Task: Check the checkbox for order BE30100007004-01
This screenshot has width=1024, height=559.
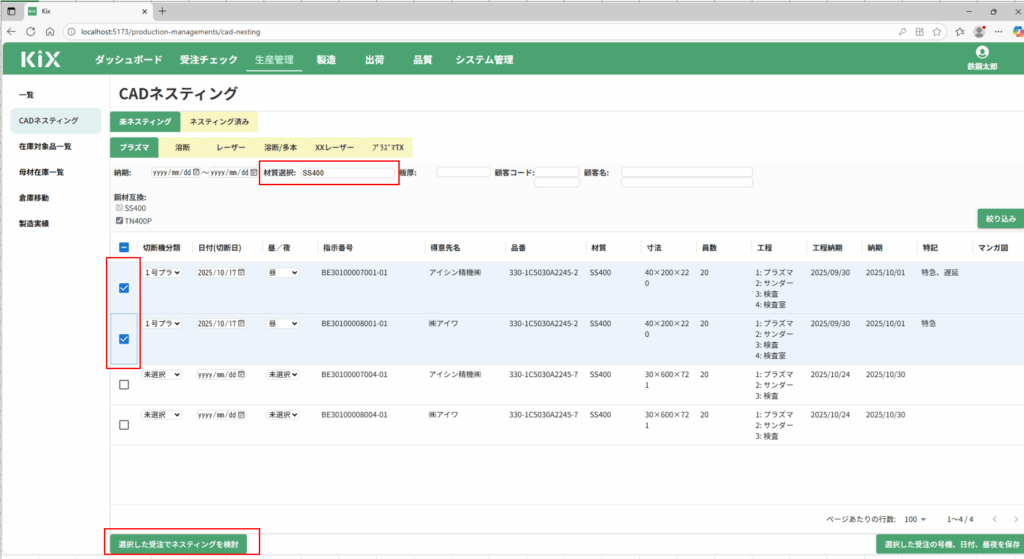Action: 123,384
